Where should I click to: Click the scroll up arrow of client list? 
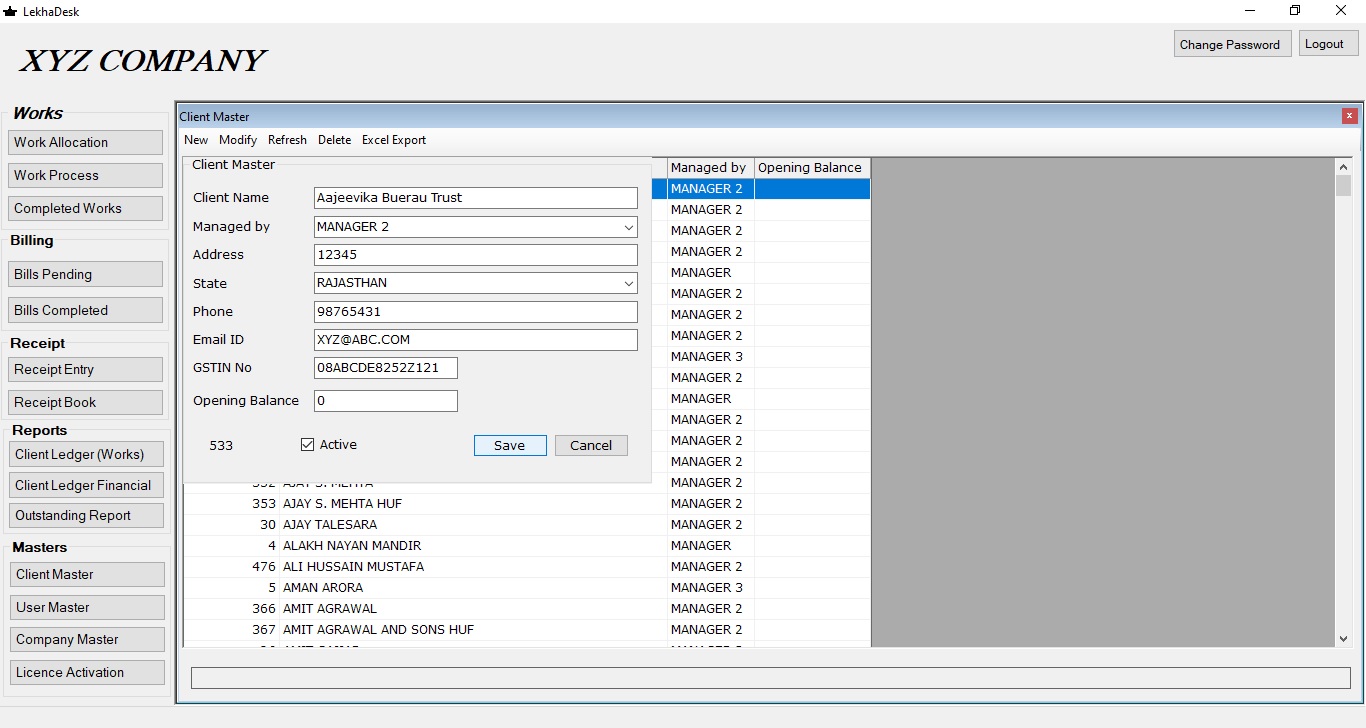pos(1343,167)
